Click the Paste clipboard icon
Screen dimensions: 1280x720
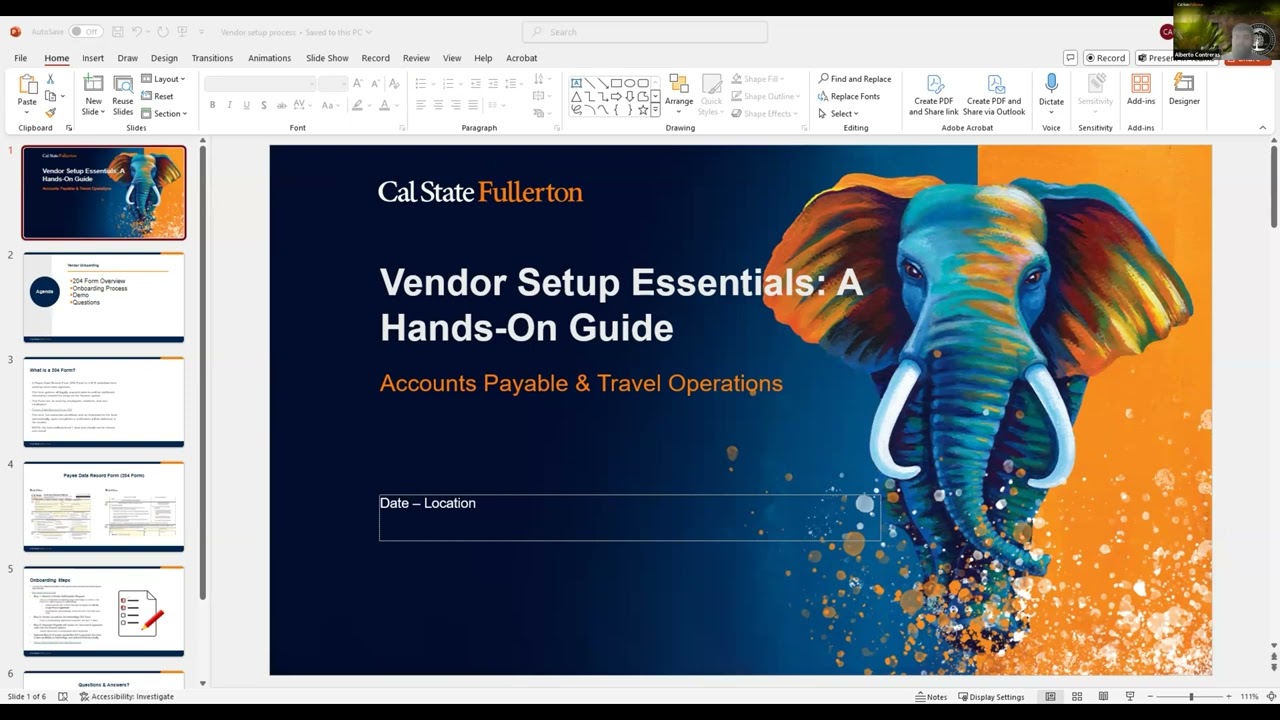click(x=27, y=84)
